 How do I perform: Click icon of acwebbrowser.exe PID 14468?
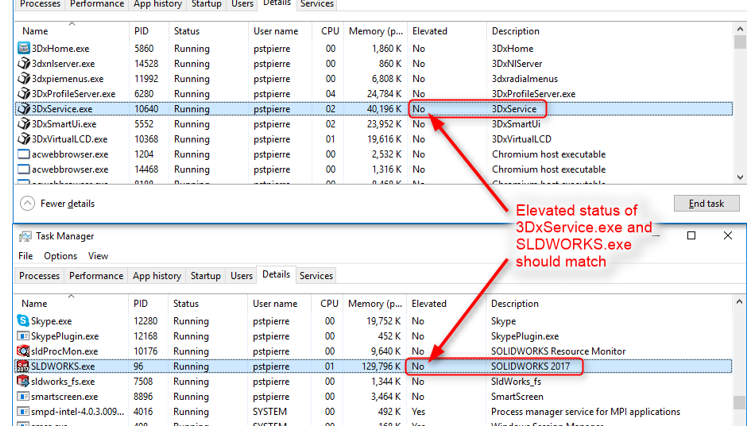23,169
